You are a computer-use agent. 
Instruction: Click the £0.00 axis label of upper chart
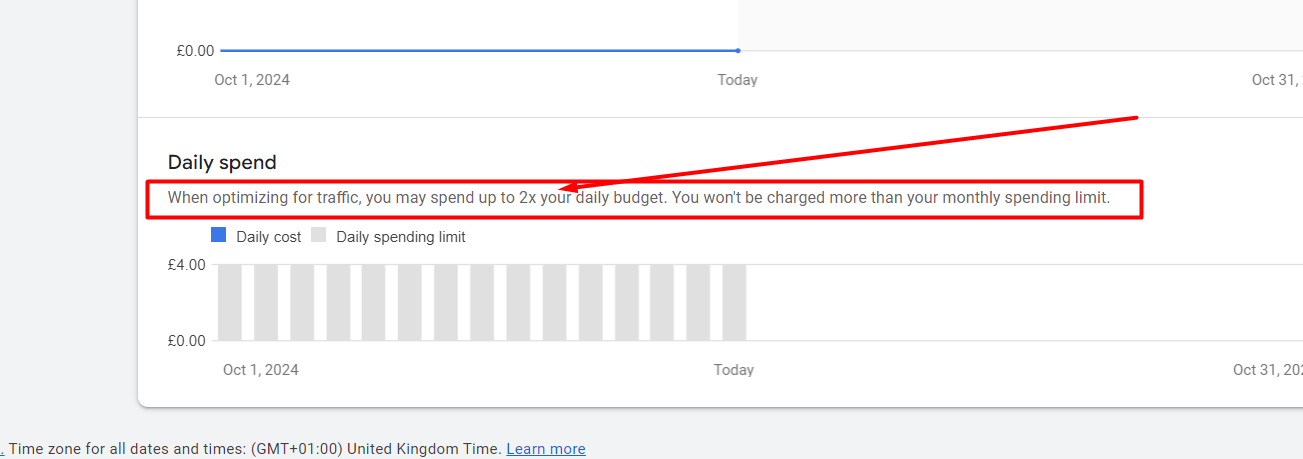coord(194,50)
